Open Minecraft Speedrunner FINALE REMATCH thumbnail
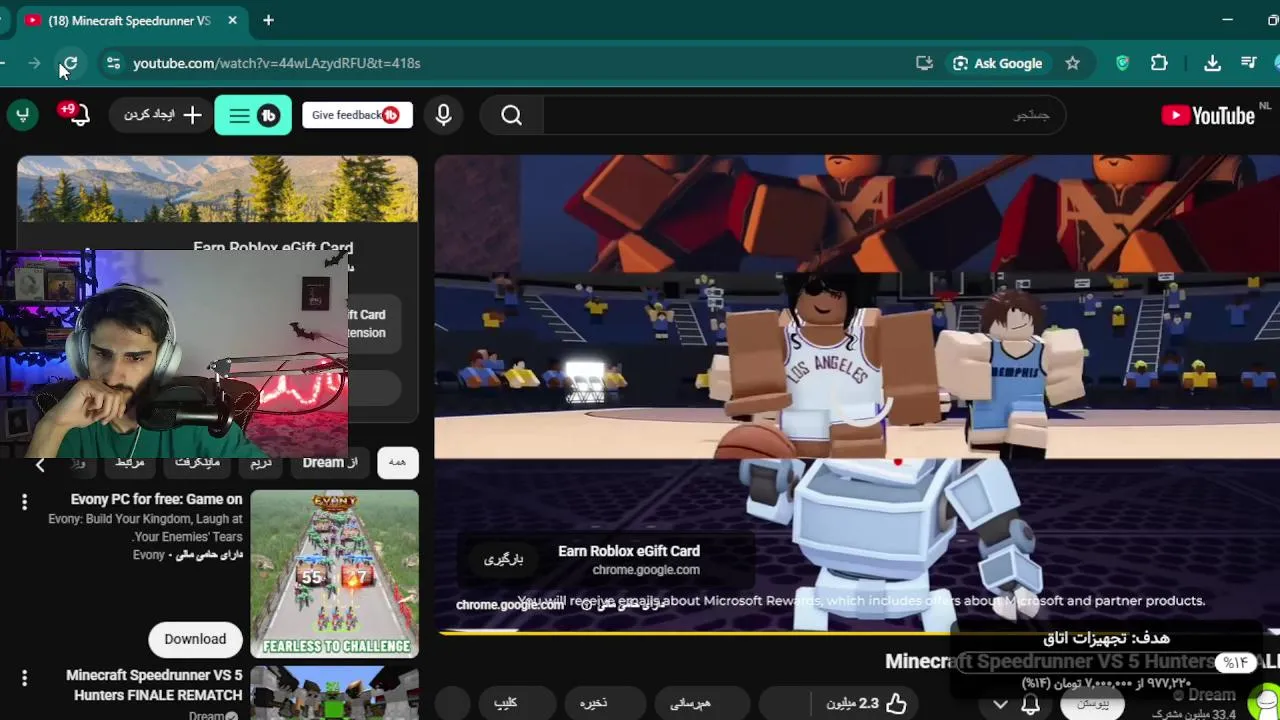The width and height of the screenshot is (1280, 720). (x=334, y=693)
